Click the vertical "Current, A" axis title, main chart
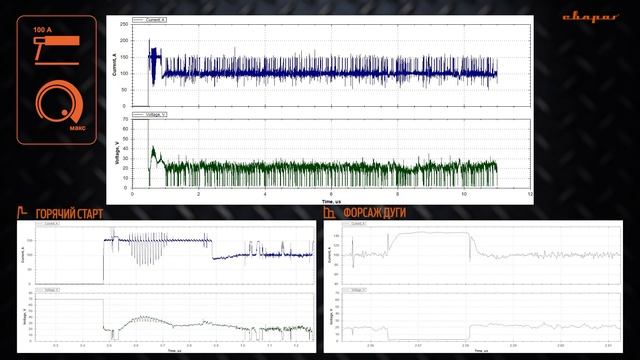This screenshot has width=640, height=360. click(x=114, y=65)
